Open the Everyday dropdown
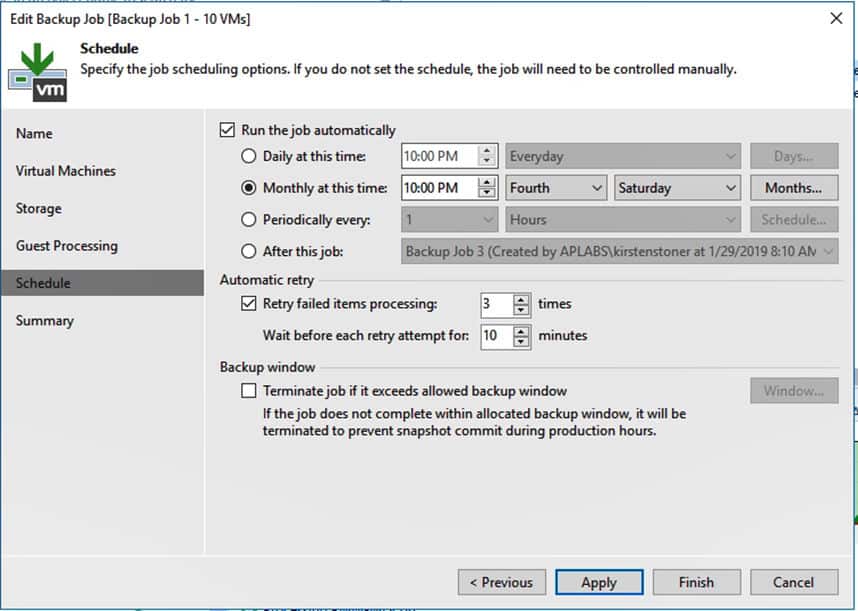This screenshot has width=858, height=611. [x=623, y=156]
